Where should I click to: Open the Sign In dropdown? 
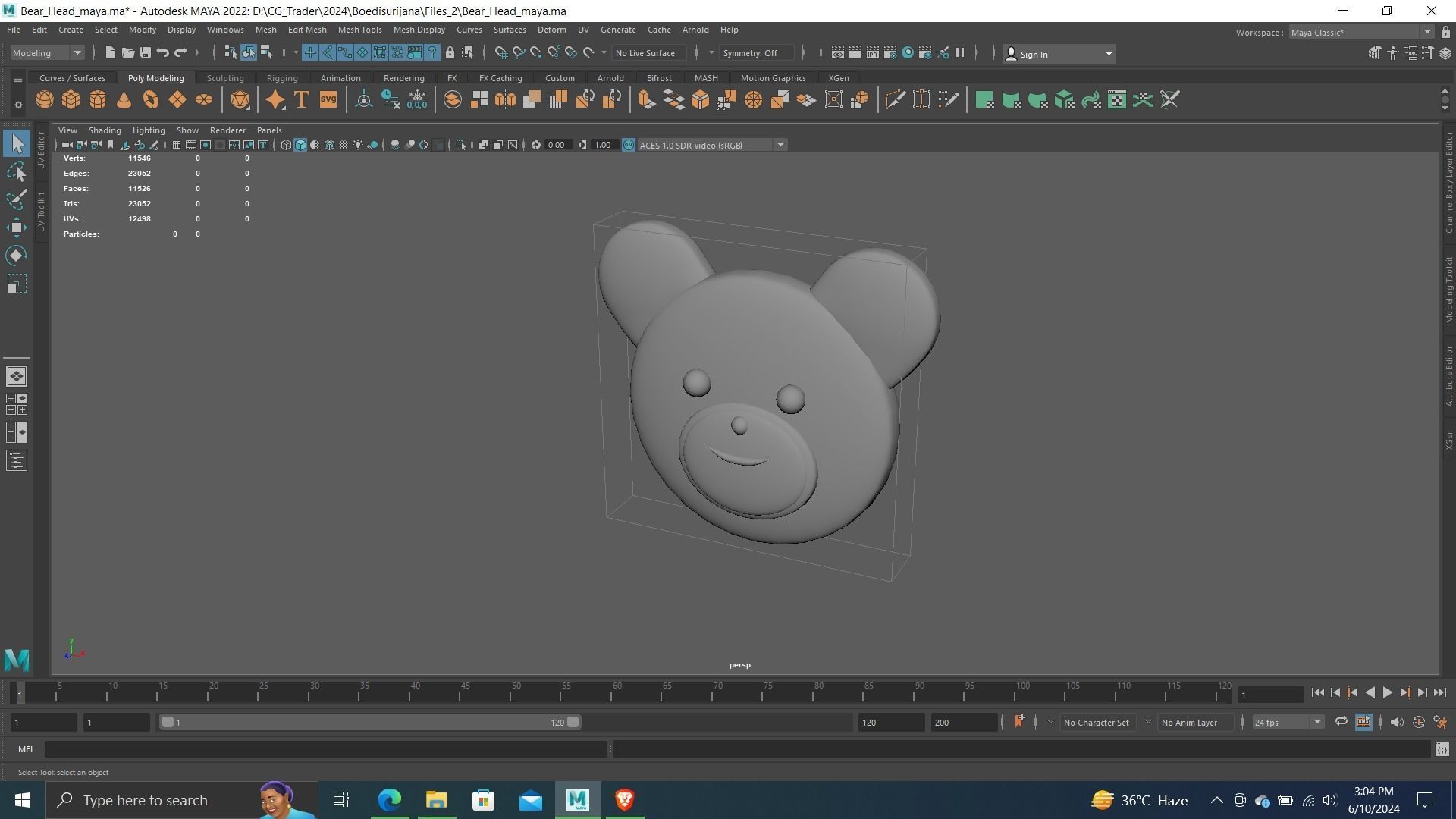click(1059, 54)
